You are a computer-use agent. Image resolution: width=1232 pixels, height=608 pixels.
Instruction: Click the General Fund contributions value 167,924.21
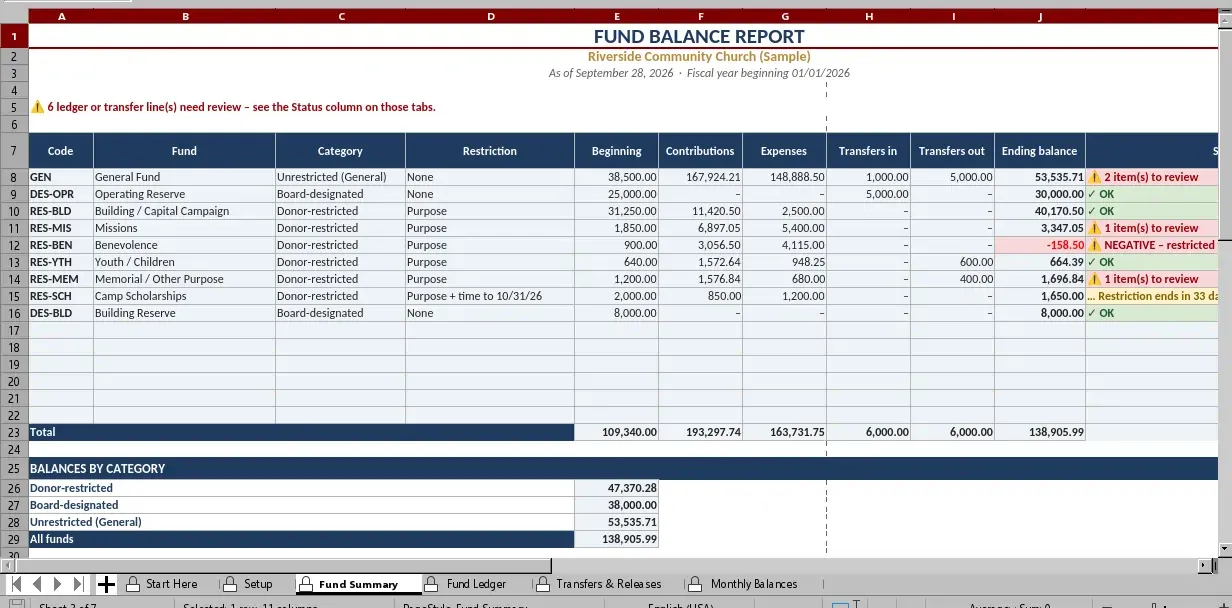[700, 177]
